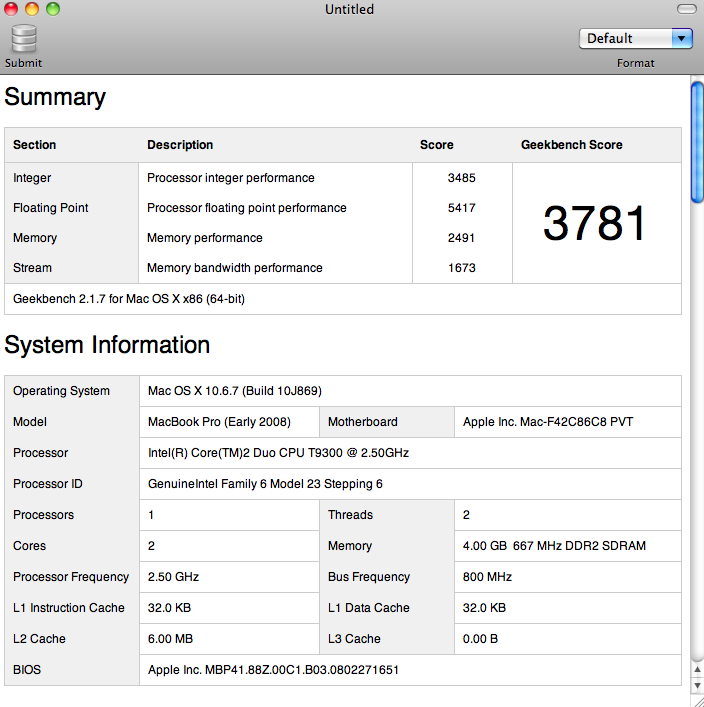Click the System Information heading
The width and height of the screenshot is (704, 707).
click(x=107, y=345)
